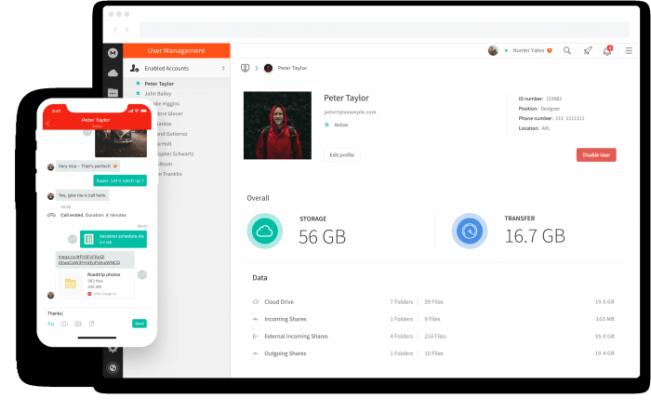Click the Edit profile button

click(342, 155)
